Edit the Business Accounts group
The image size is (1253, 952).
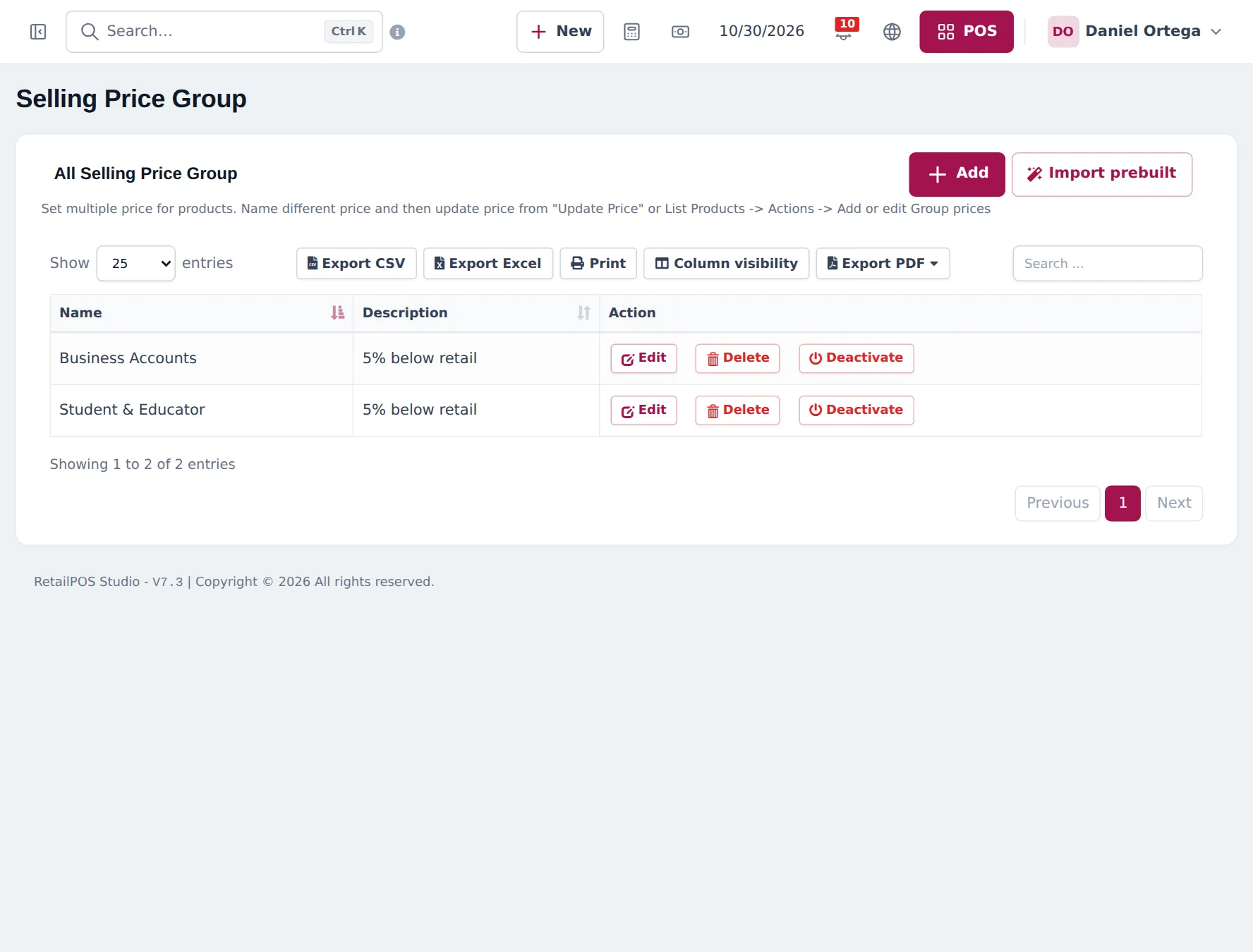pos(643,358)
